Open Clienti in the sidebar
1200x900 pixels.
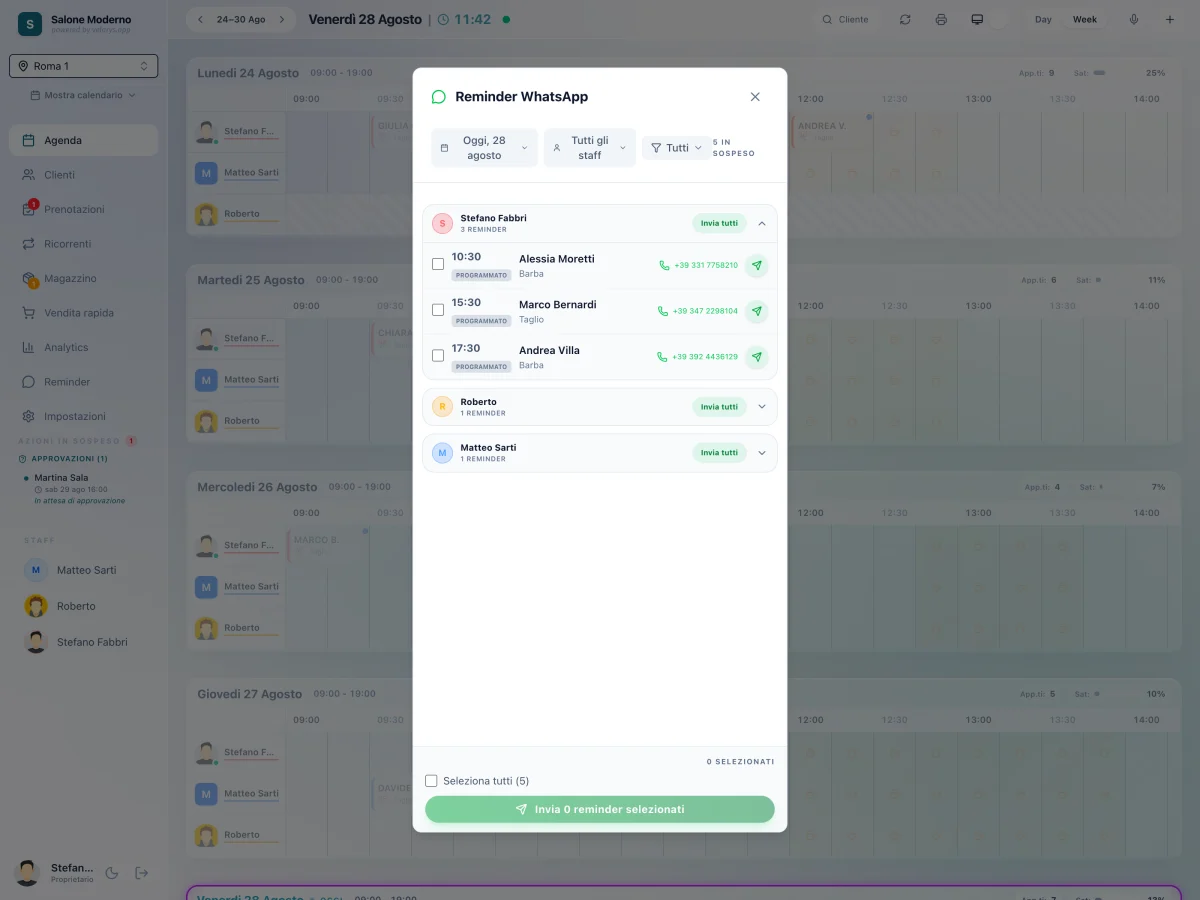84,175
